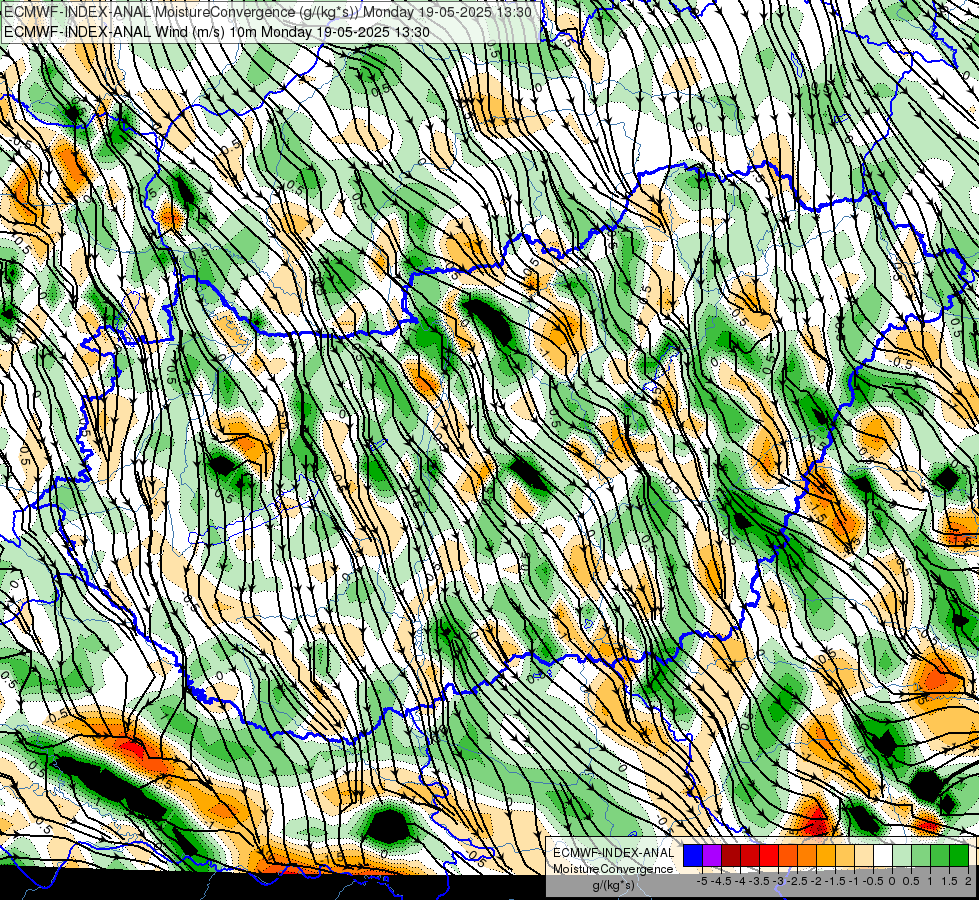
Task: Click legend label 'MoistureConvergence'
Action: point(613,869)
